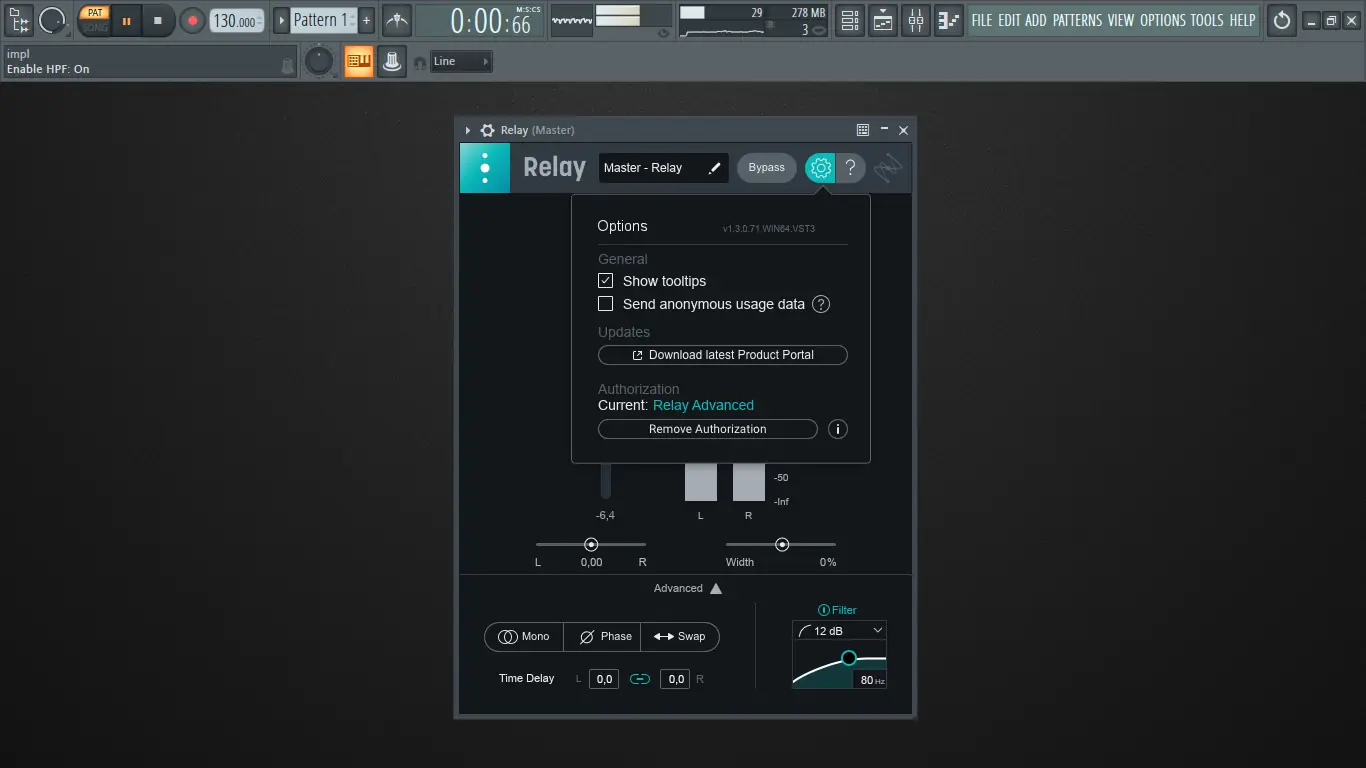
Task: Toggle the Mono button in Relay
Action: click(x=524, y=637)
